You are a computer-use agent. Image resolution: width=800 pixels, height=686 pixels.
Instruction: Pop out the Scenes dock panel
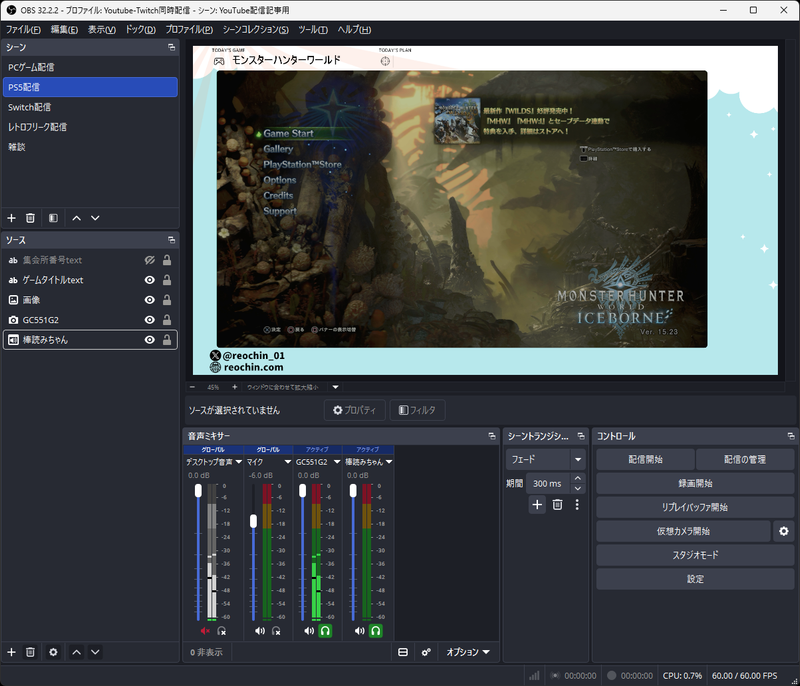171,47
